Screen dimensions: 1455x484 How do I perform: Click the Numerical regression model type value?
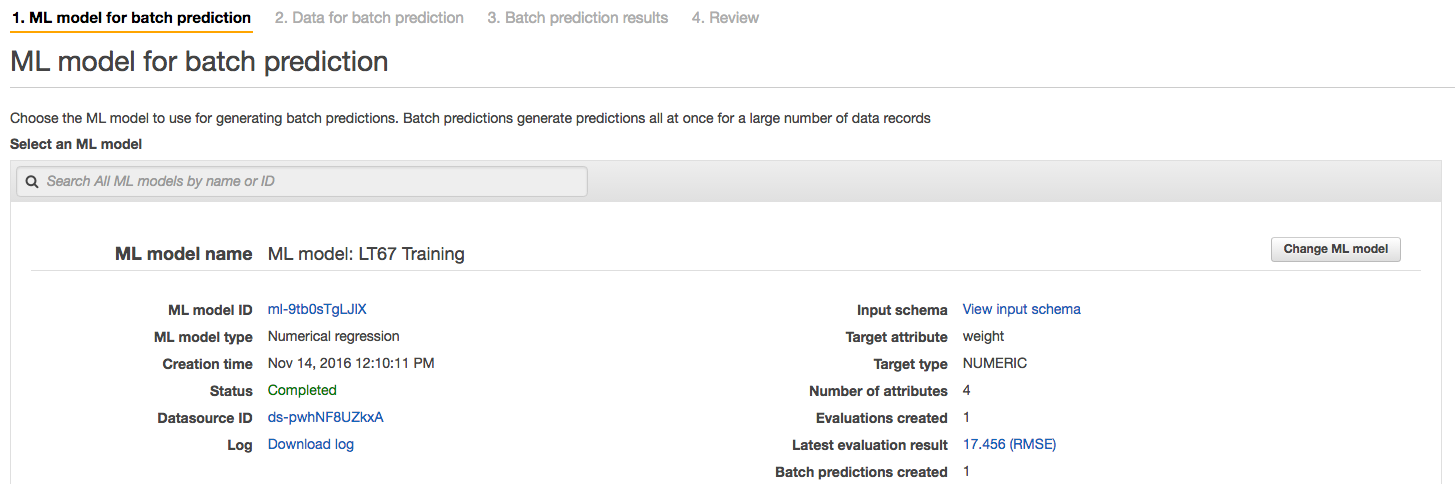point(333,336)
